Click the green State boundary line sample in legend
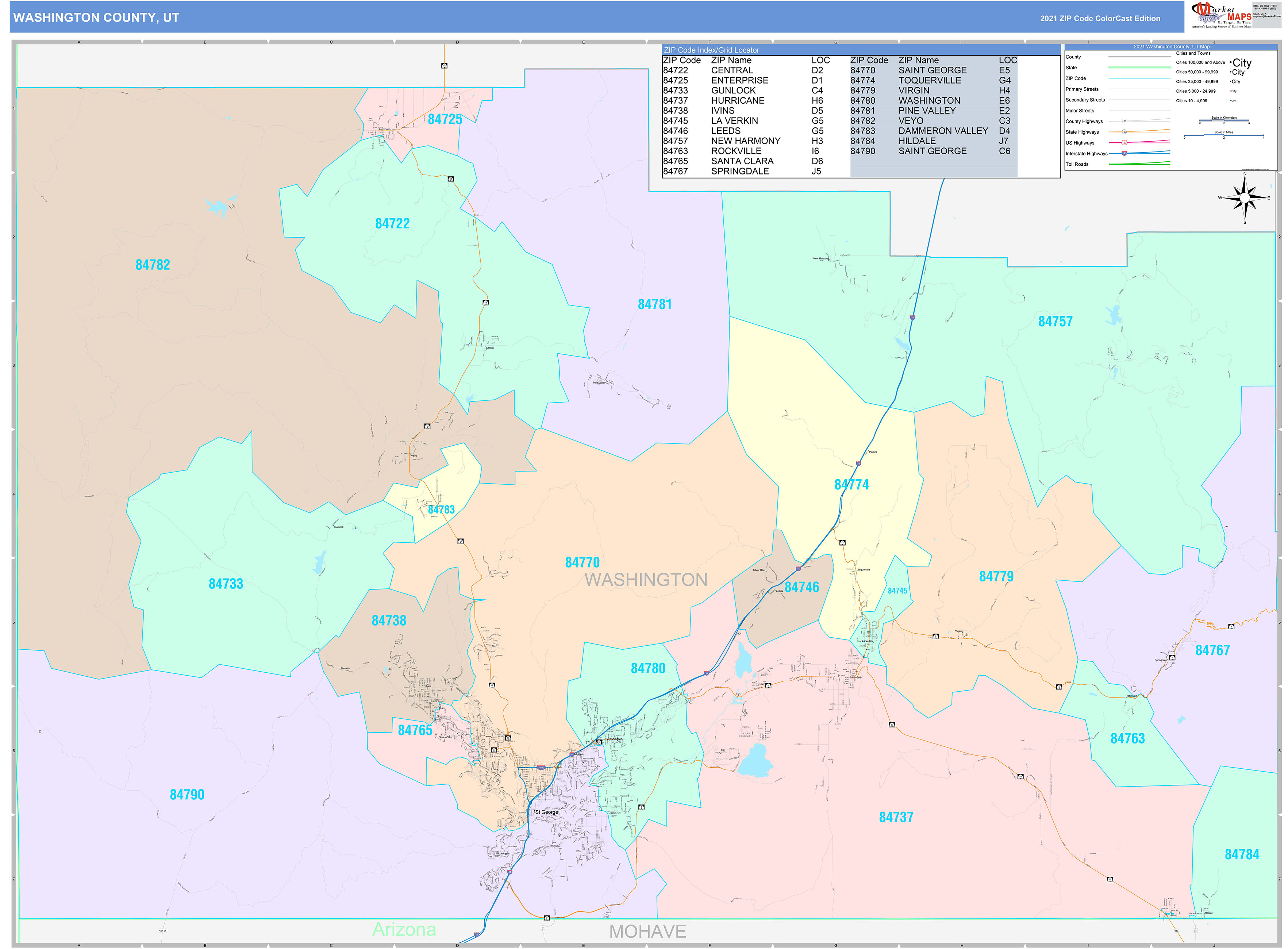The width and height of the screenshot is (1288, 949). (1139, 68)
